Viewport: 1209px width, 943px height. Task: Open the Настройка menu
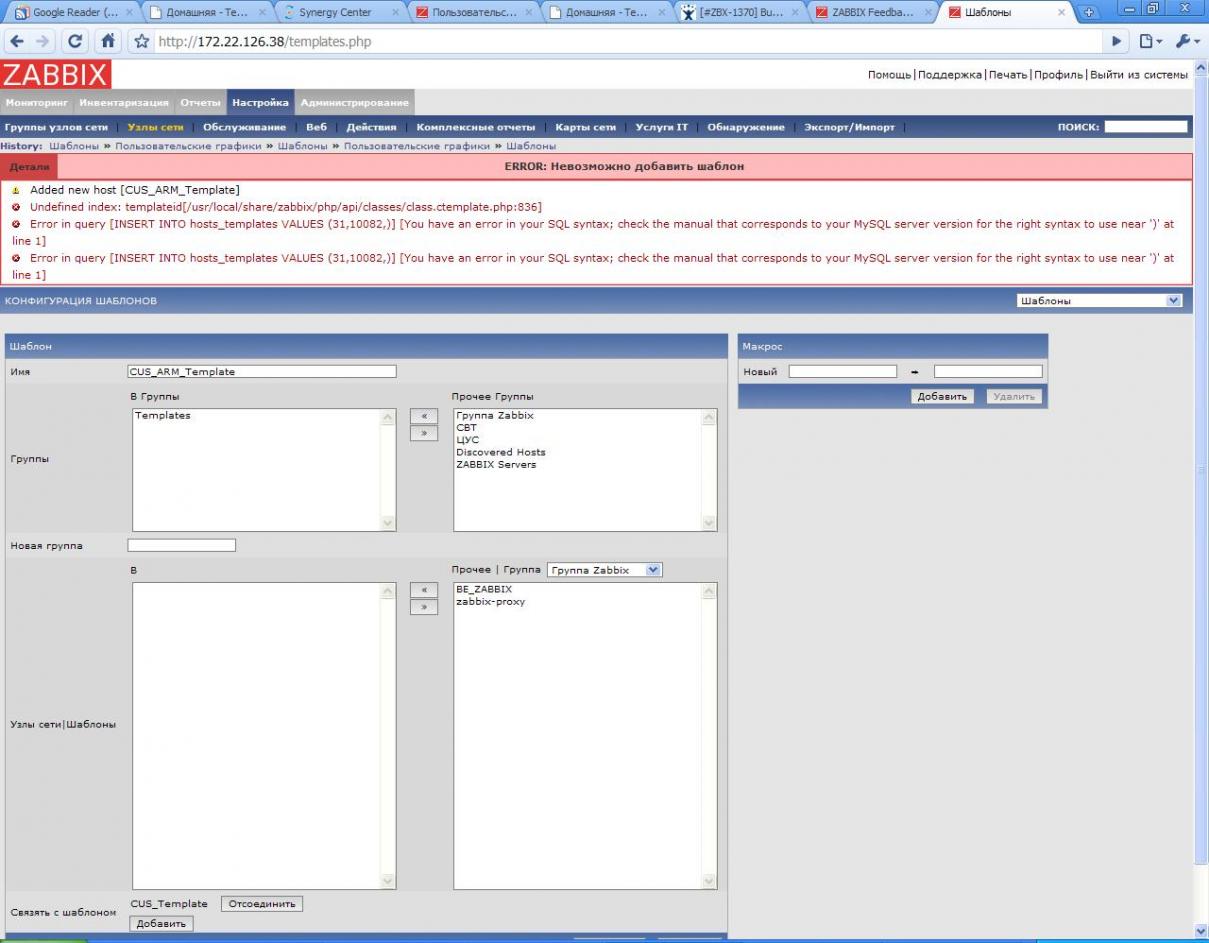tap(260, 102)
